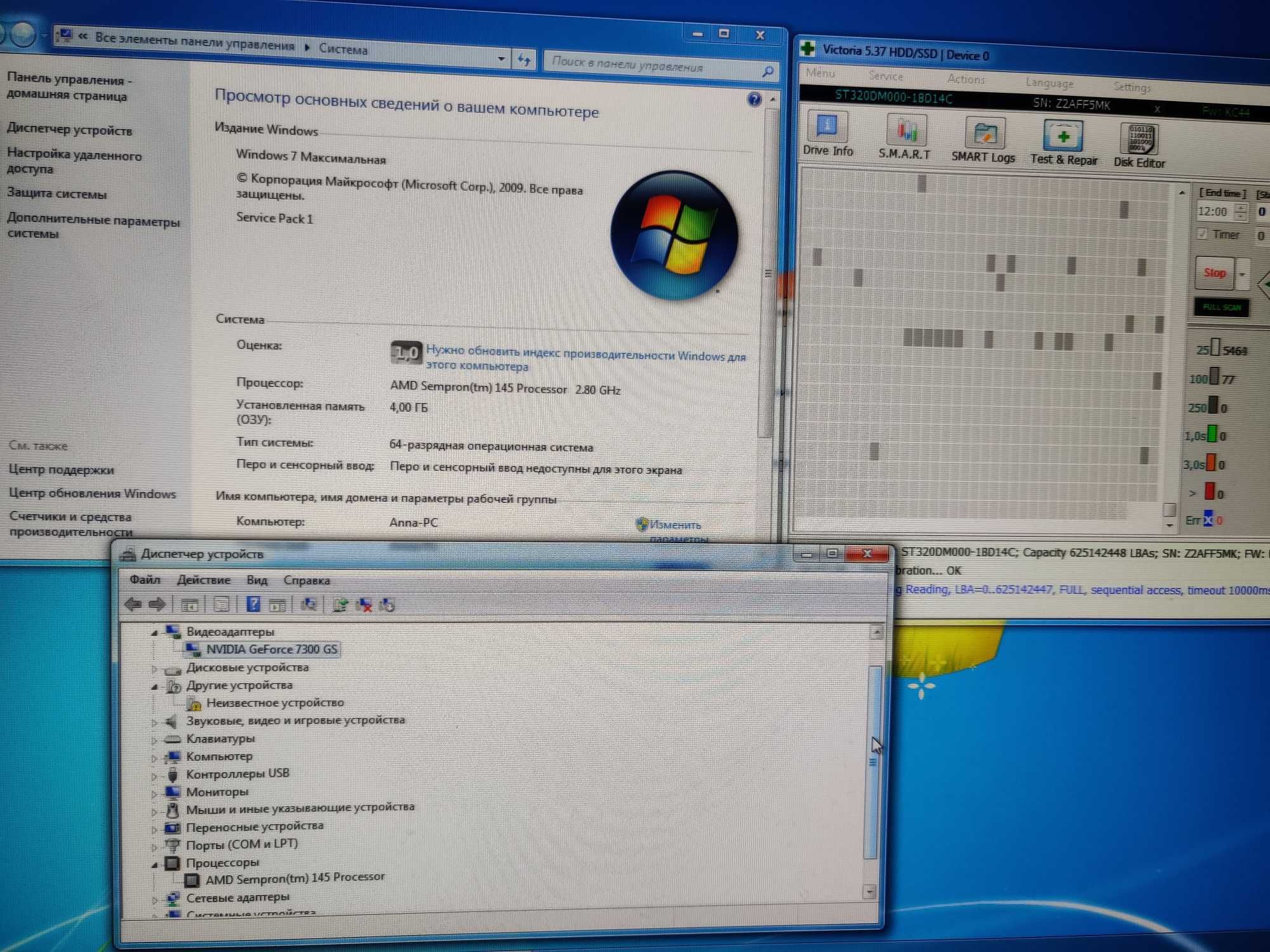Open the Settings menu in Victoria
Screen dimensions: 1270x952
(x=1132, y=86)
